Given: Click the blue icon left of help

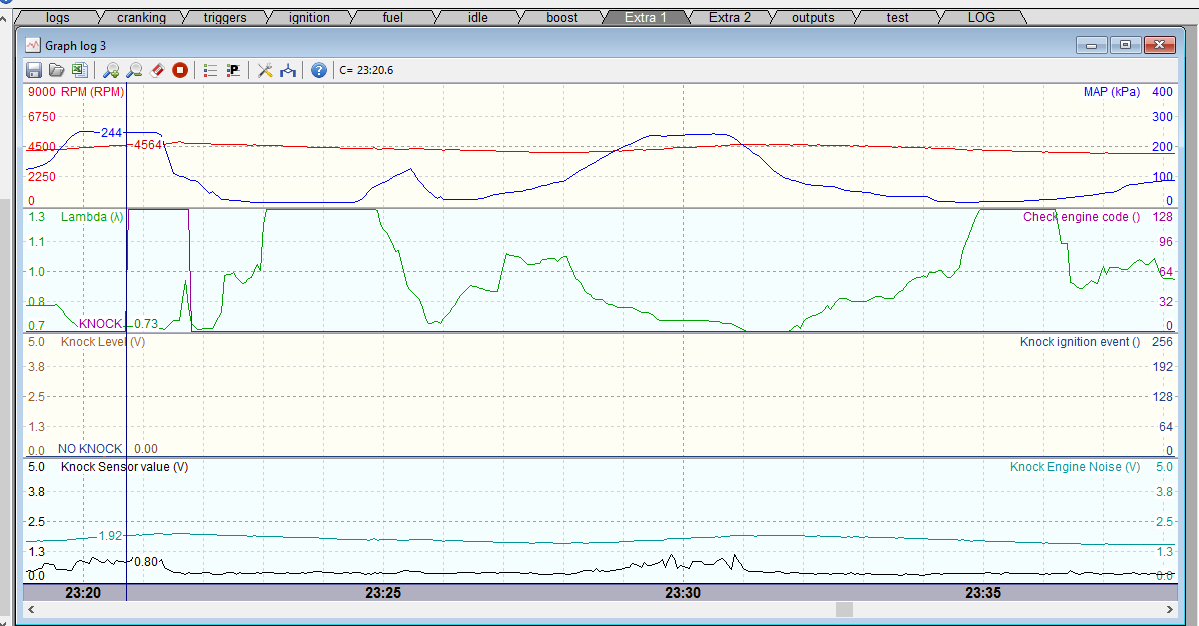Looking at the screenshot, I should click(x=288, y=70).
